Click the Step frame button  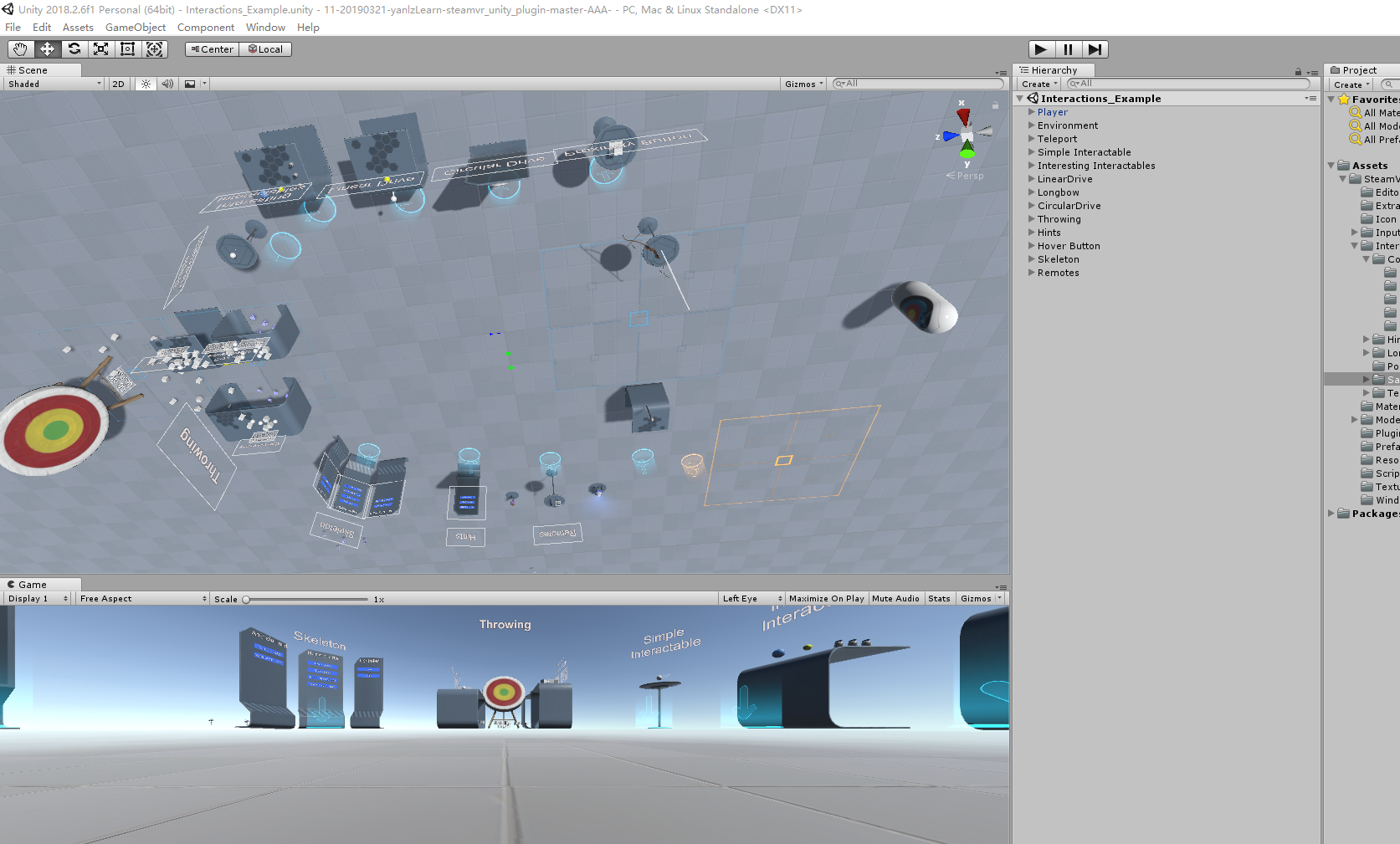tap(1095, 49)
